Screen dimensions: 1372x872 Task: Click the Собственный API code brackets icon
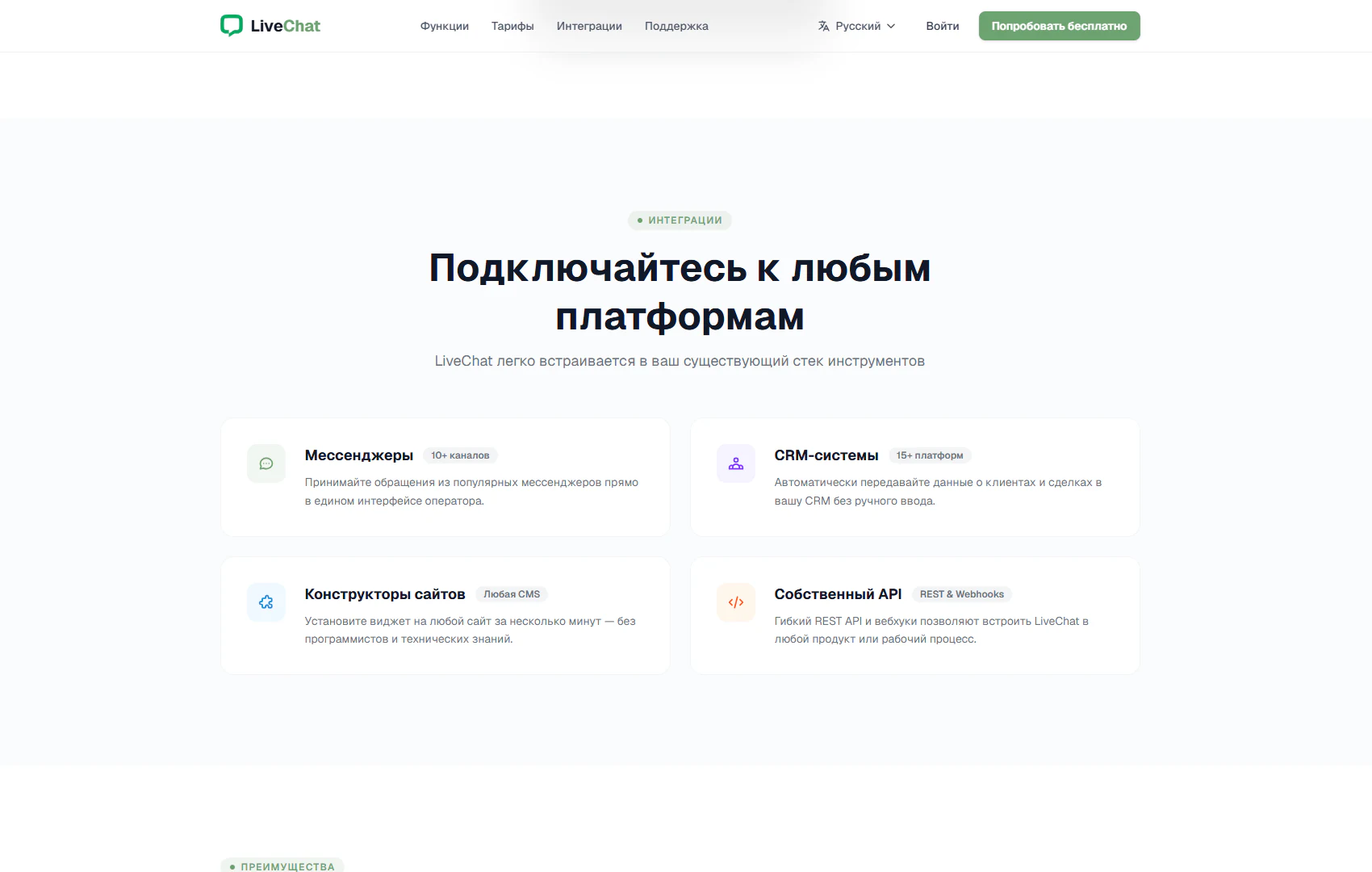click(736, 602)
